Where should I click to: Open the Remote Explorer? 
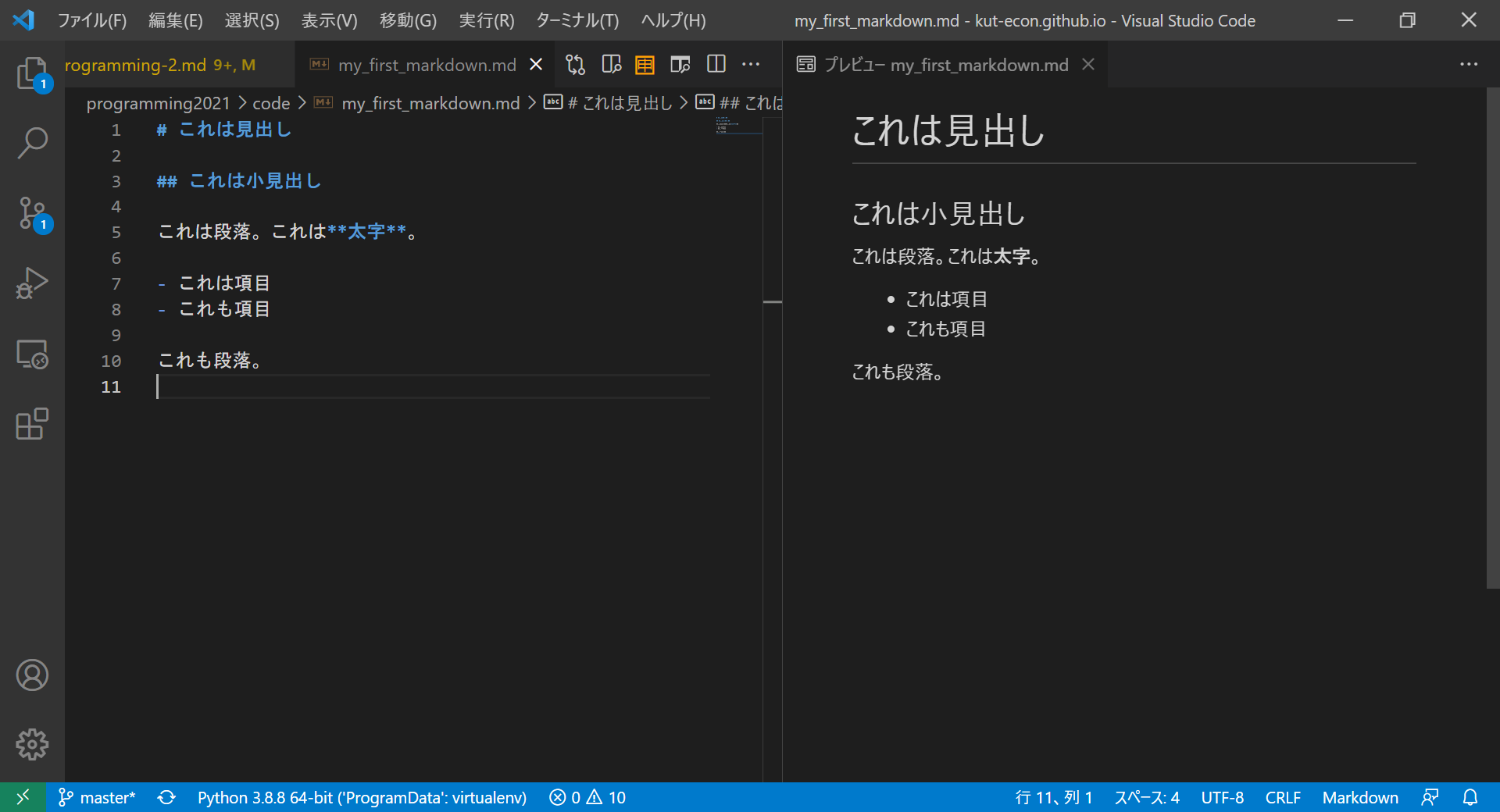(32, 354)
